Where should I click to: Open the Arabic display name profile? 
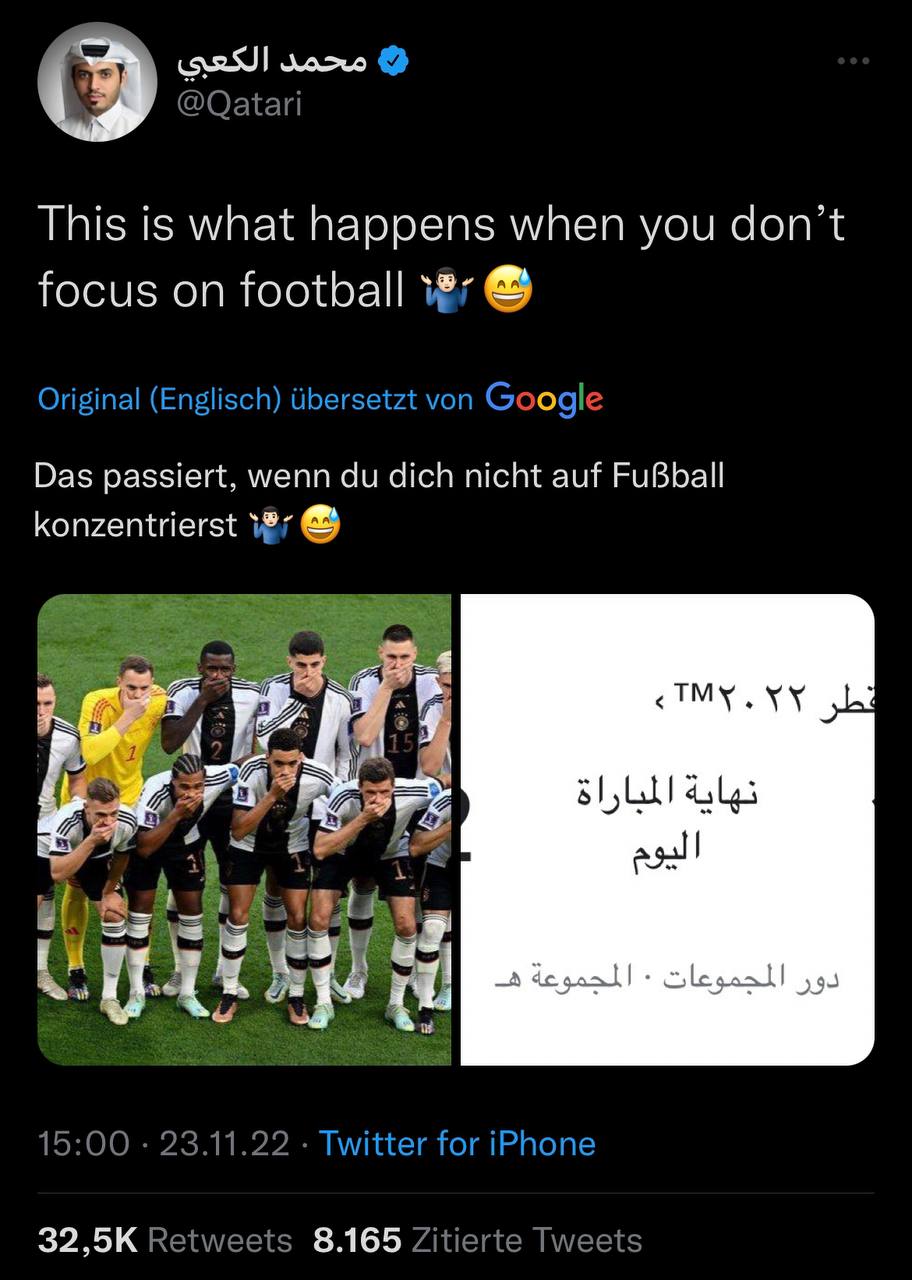(273, 61)
